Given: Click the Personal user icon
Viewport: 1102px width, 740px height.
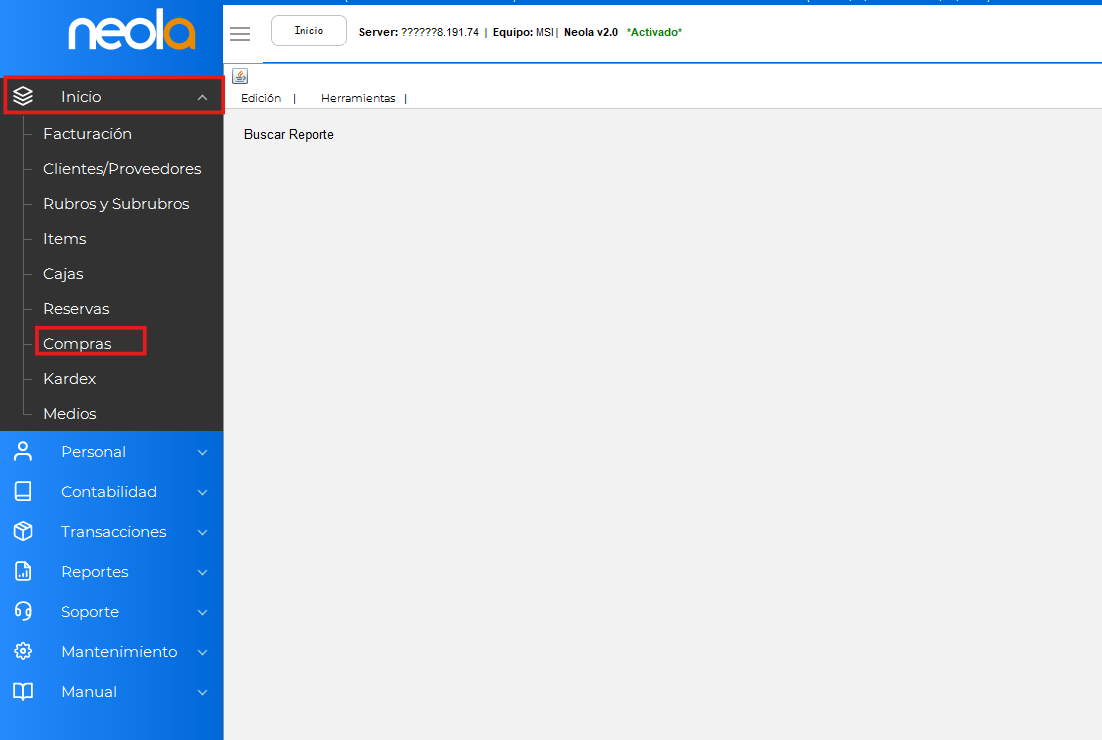Looking at the screenshot, I should coord(23,451).
